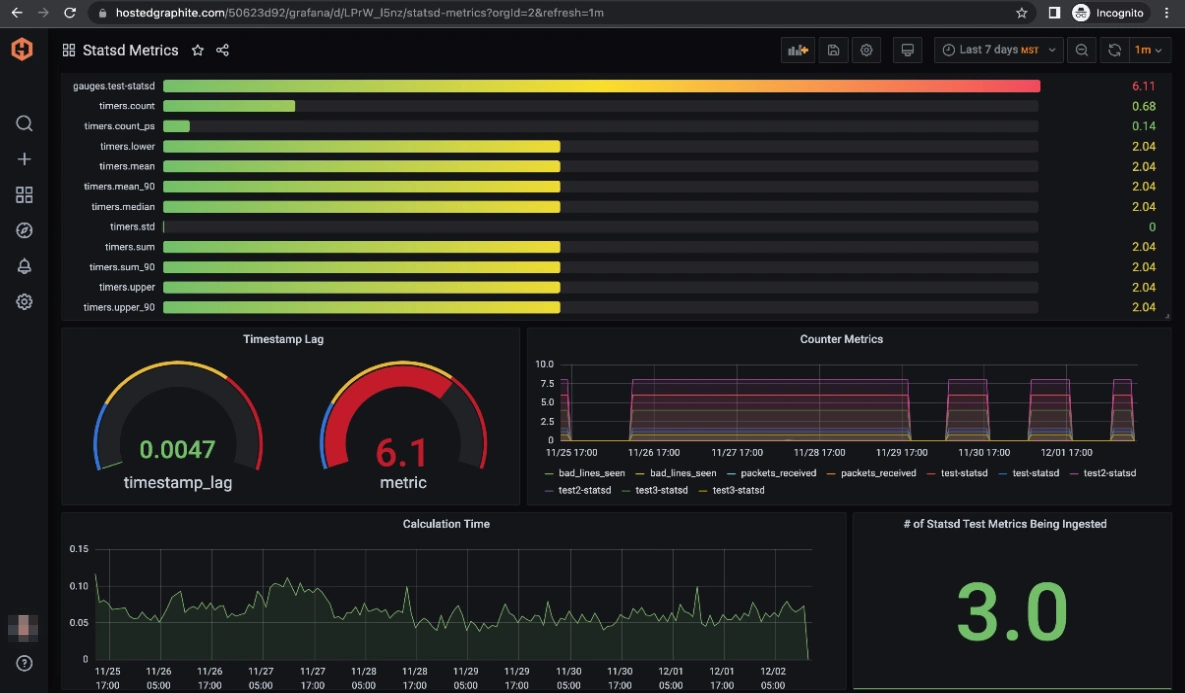Open the Calculation Time panel title menu
Screen dimensions: 1185x693
coord(446,524)
